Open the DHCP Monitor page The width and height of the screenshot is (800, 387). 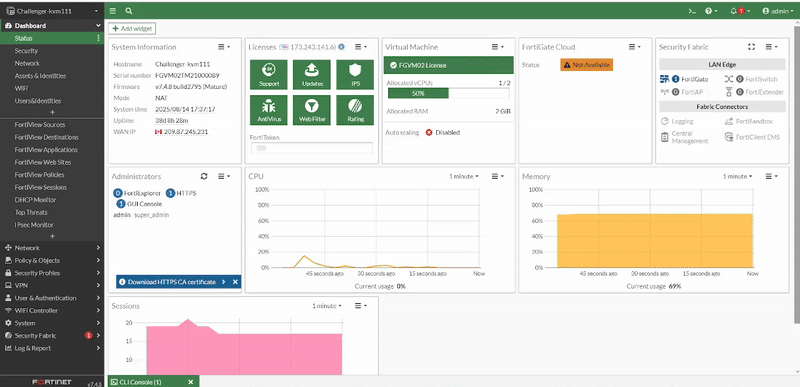pyautogui.click(x=52, y=200)
